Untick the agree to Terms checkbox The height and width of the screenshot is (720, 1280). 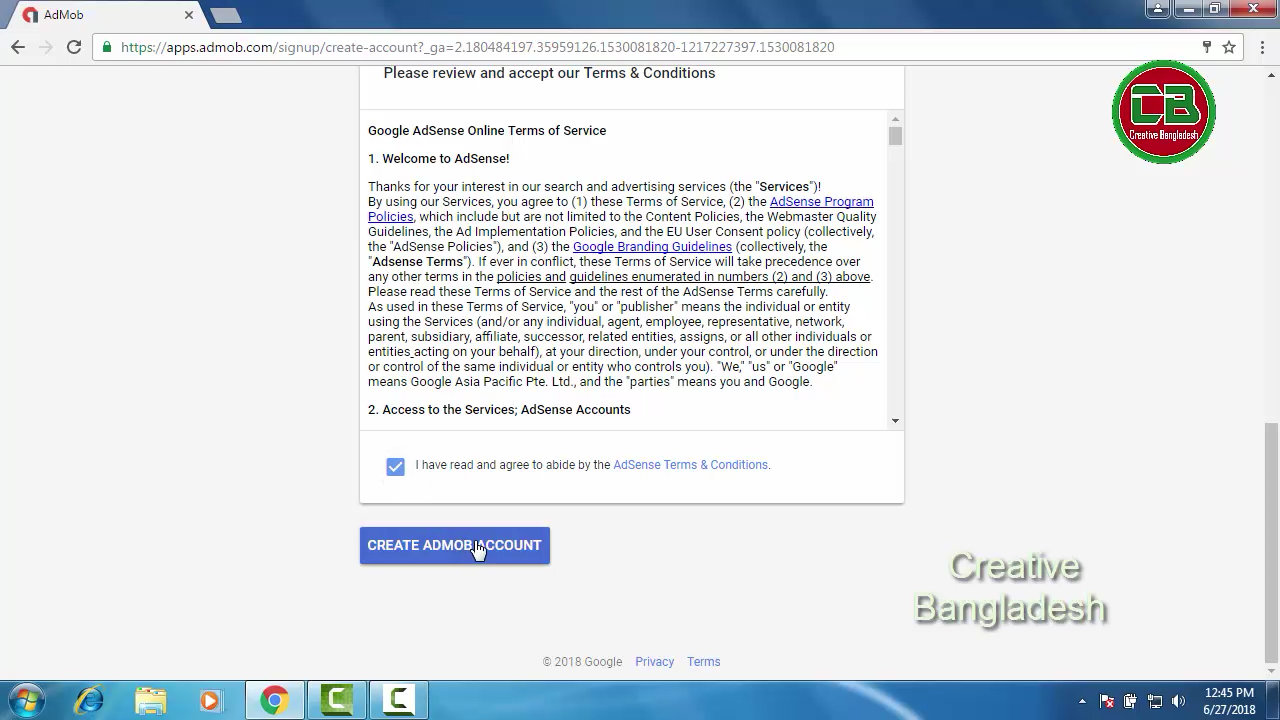pos(395,466)
